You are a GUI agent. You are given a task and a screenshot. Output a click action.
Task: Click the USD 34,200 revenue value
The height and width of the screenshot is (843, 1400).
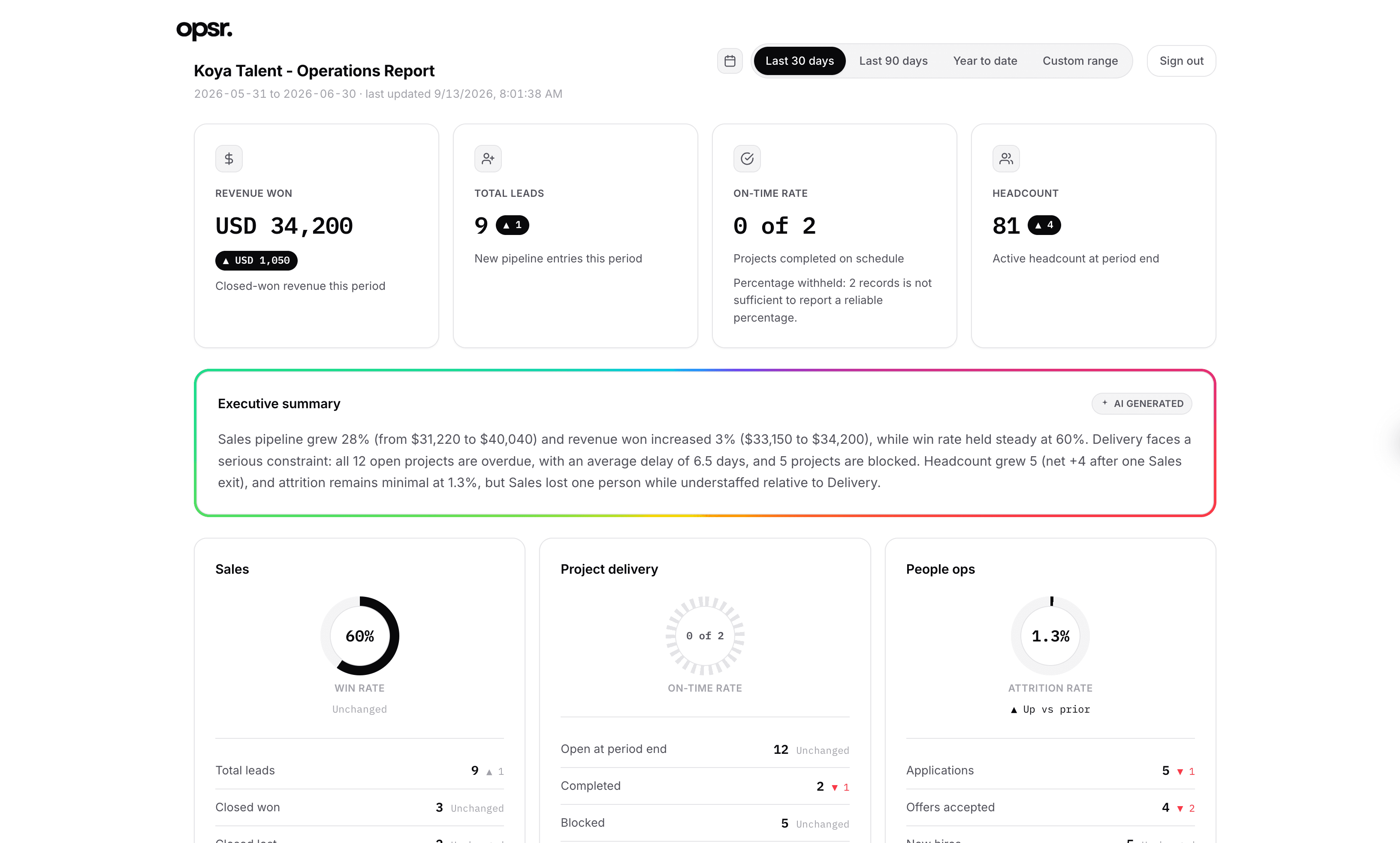(x=284, y=226)
